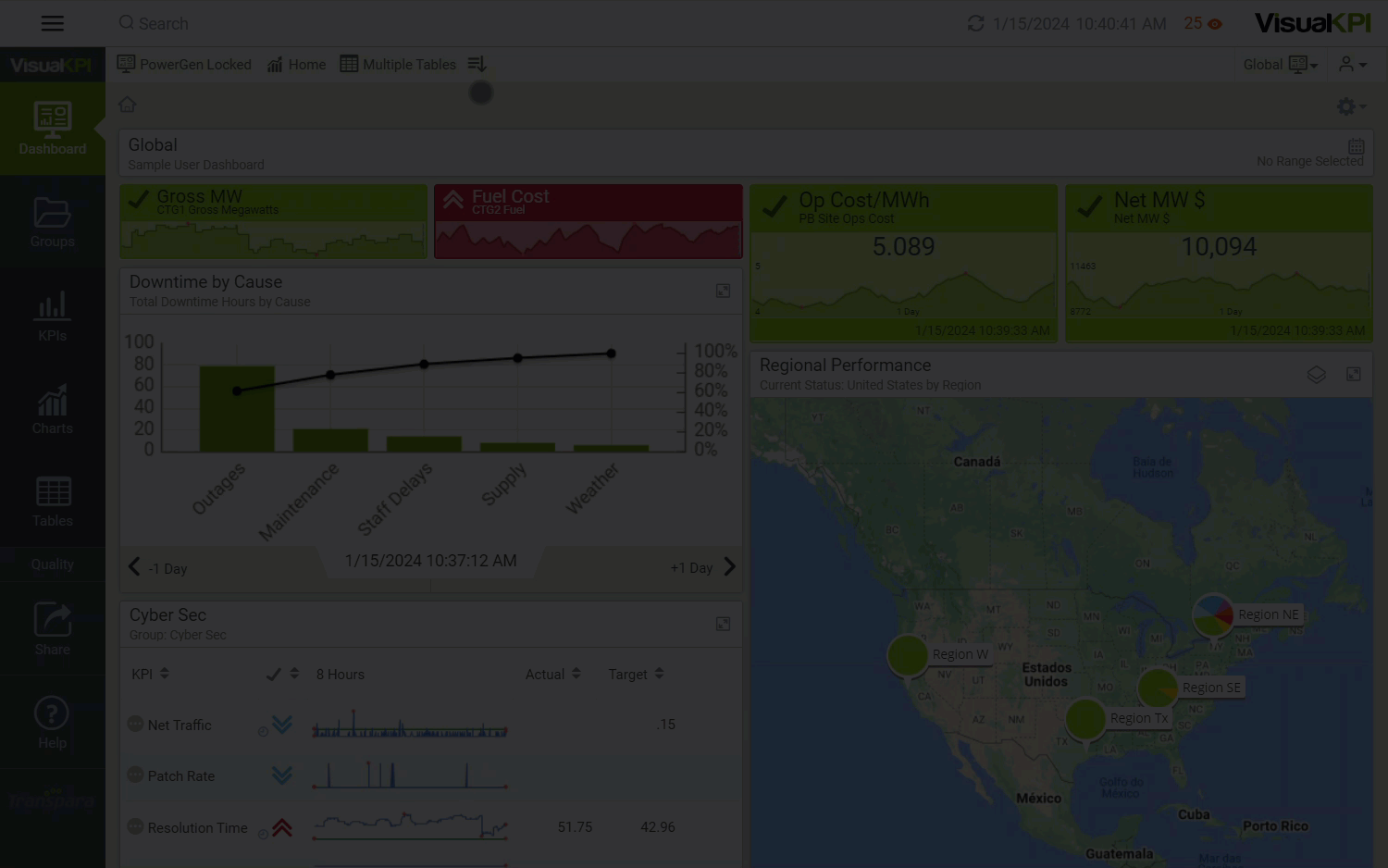The image size is (1388, 868).
Task: Sort the Cyber Sec table by Actual column
Action: (553, 674)
